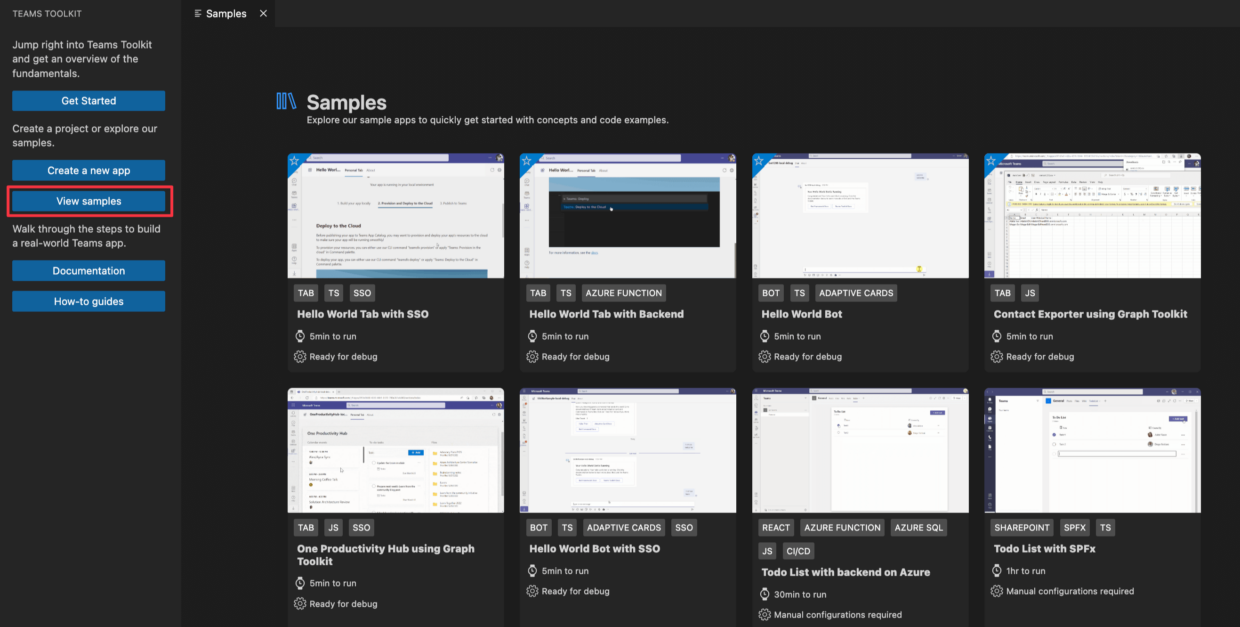Click the gear icon beside Ready for debug on Hello World Bot with SSO
This screenshot has width=1240, height=627.
coord(530,591)
